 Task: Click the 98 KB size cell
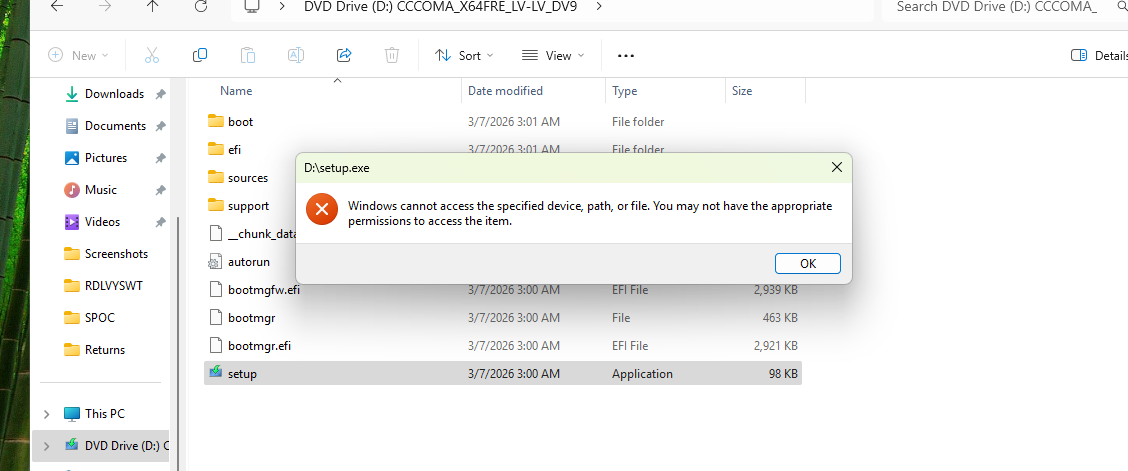pyautogui.click(x=783, y=374)
